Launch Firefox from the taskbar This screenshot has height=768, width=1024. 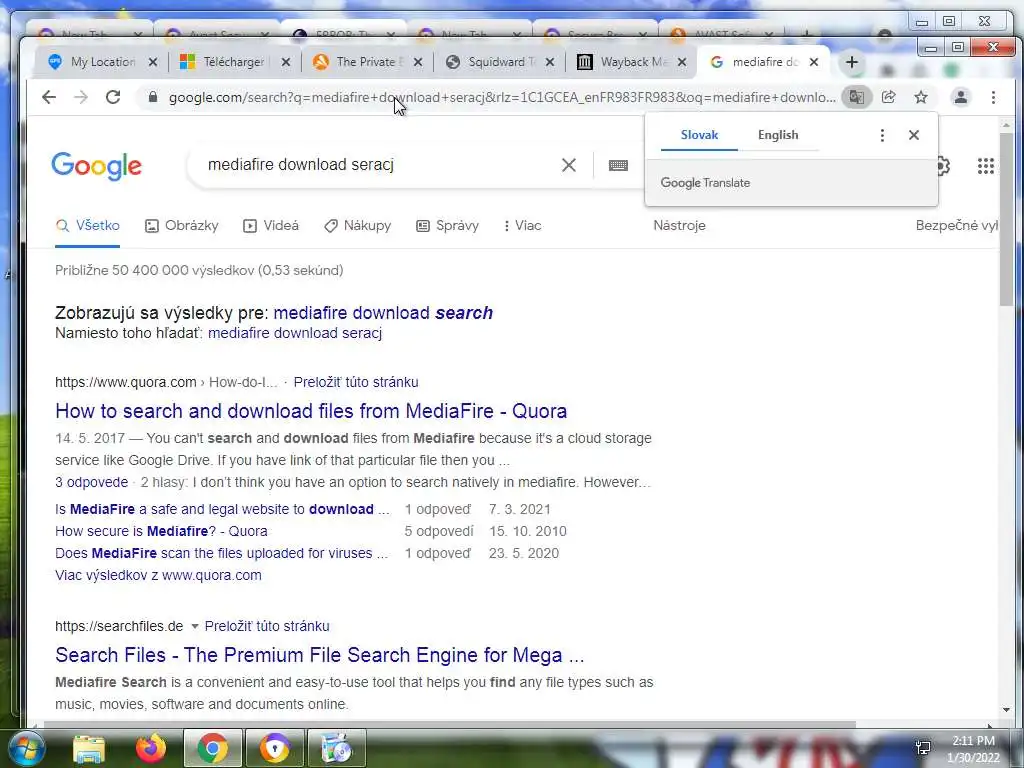(x=150, y=748)
